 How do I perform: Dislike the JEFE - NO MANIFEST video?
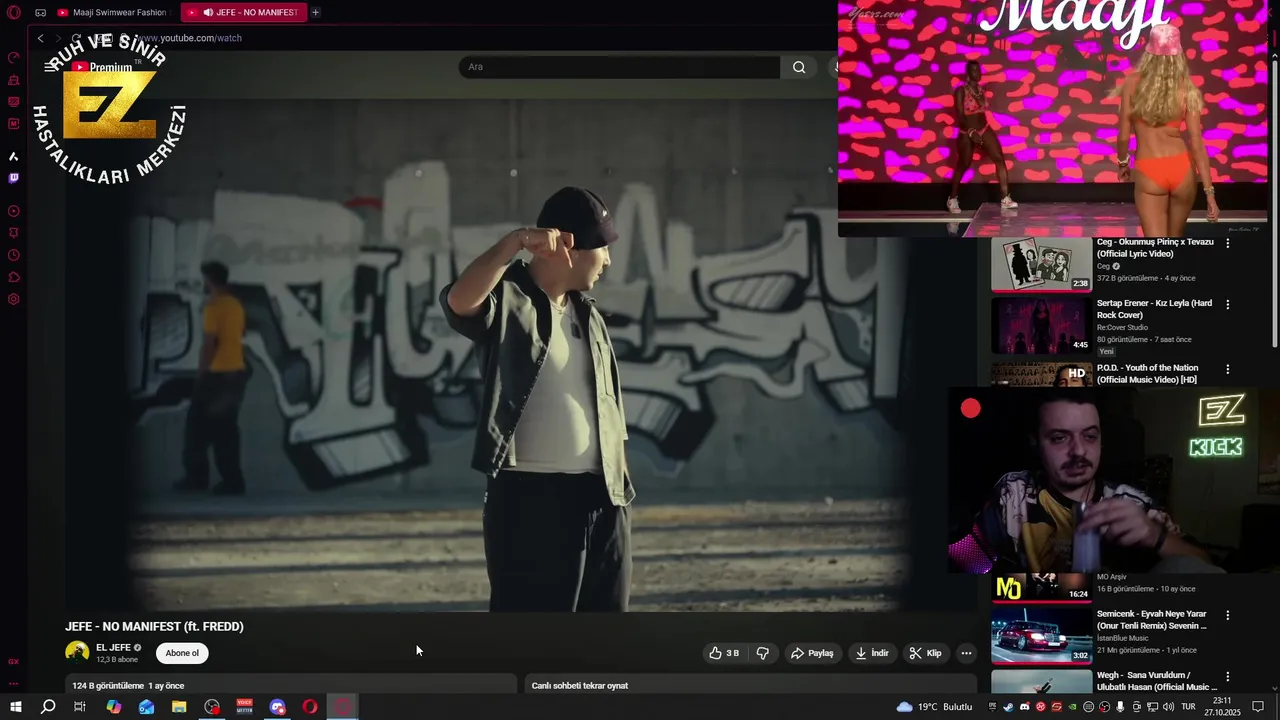click(762, 653)
